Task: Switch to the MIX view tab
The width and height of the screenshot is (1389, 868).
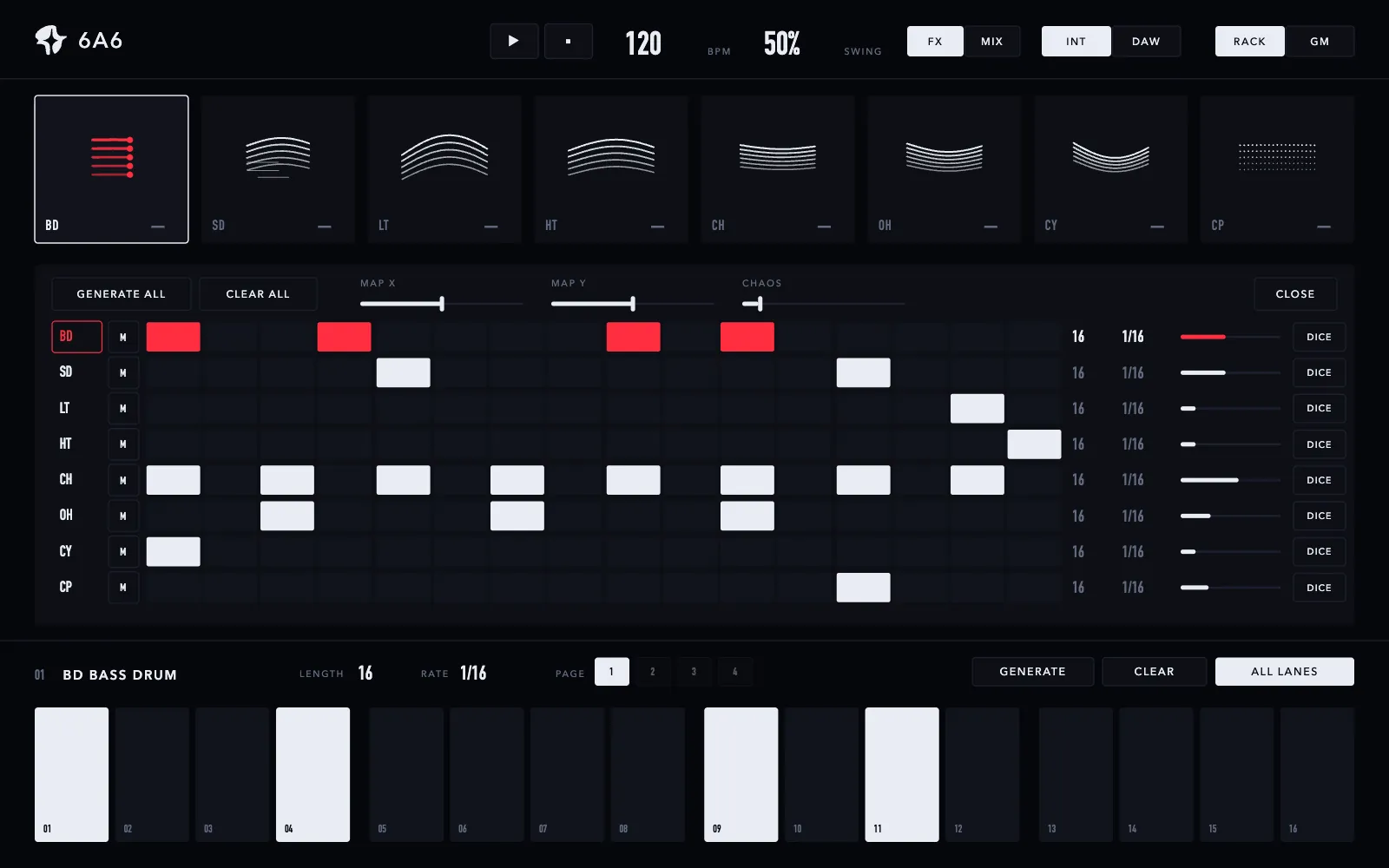Action: click(992, 41)
